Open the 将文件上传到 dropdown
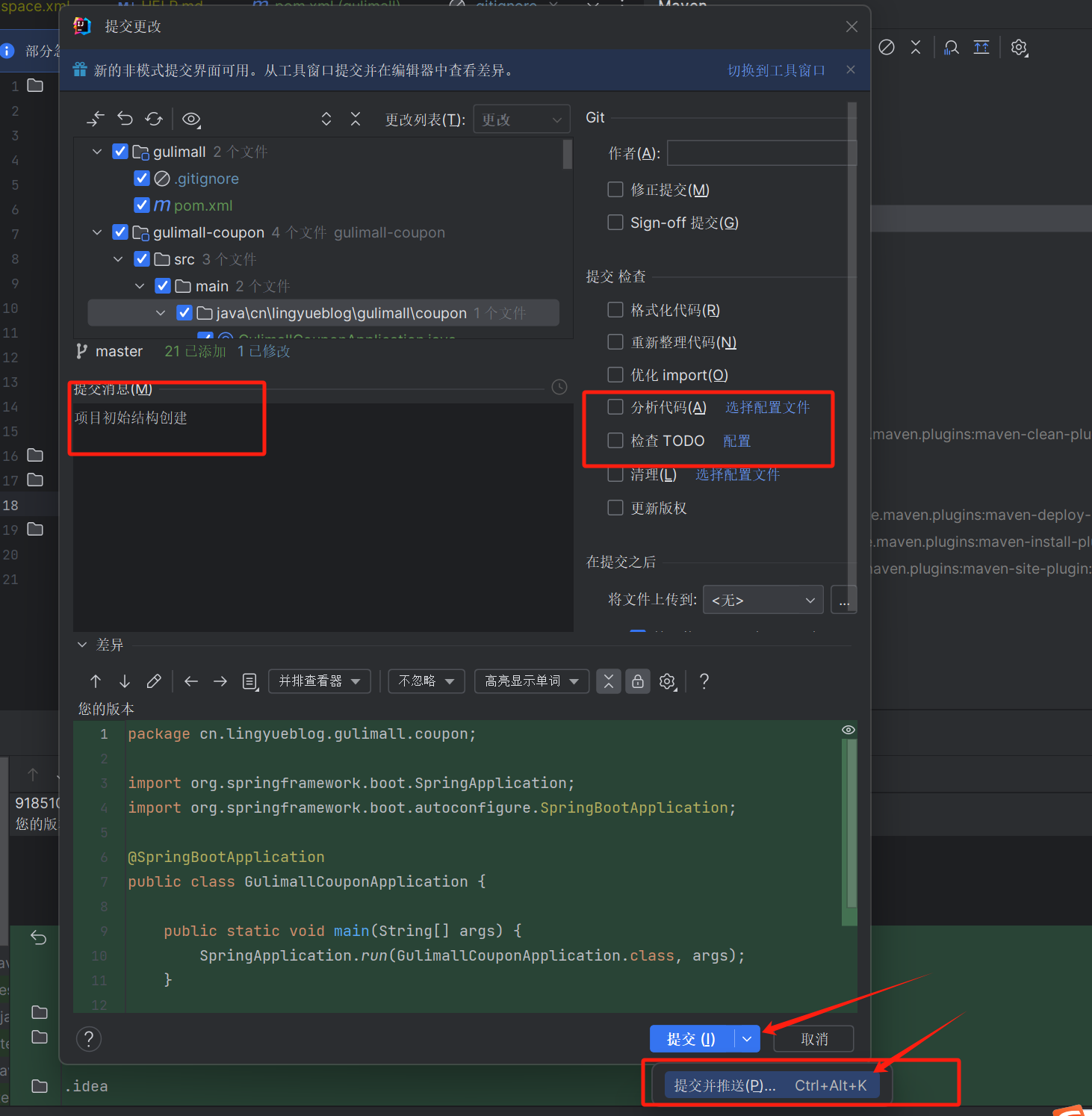 (x=763, y=600)
